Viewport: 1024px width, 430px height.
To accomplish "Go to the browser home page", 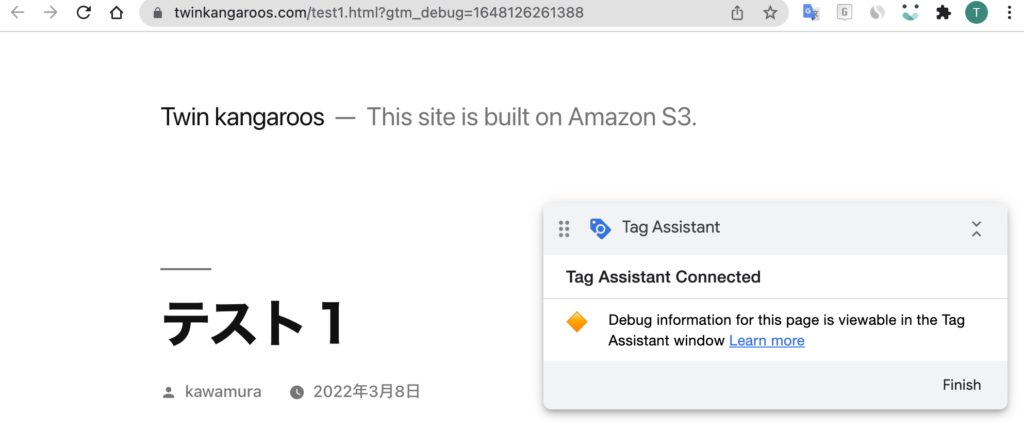I will 116,12.
